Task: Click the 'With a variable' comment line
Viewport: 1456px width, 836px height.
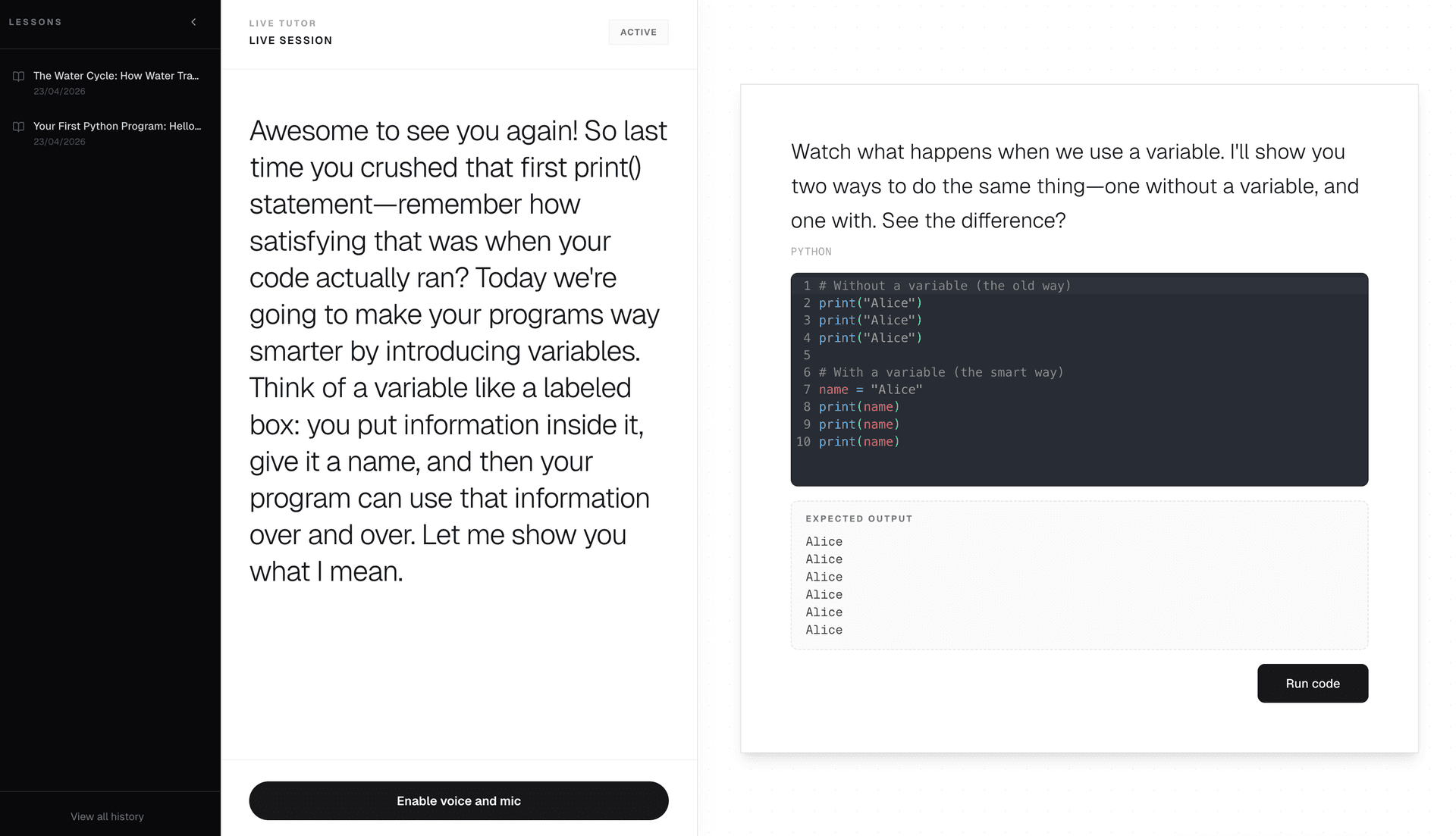Action: [940, 372]
